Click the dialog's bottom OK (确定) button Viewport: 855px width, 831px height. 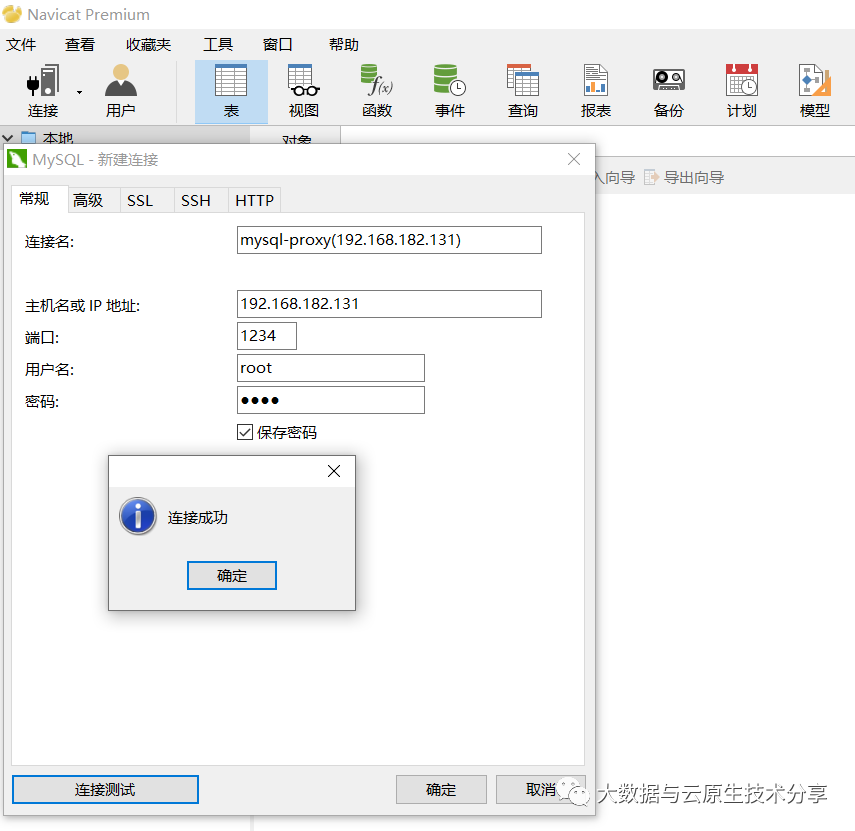[x=441, y=790]
